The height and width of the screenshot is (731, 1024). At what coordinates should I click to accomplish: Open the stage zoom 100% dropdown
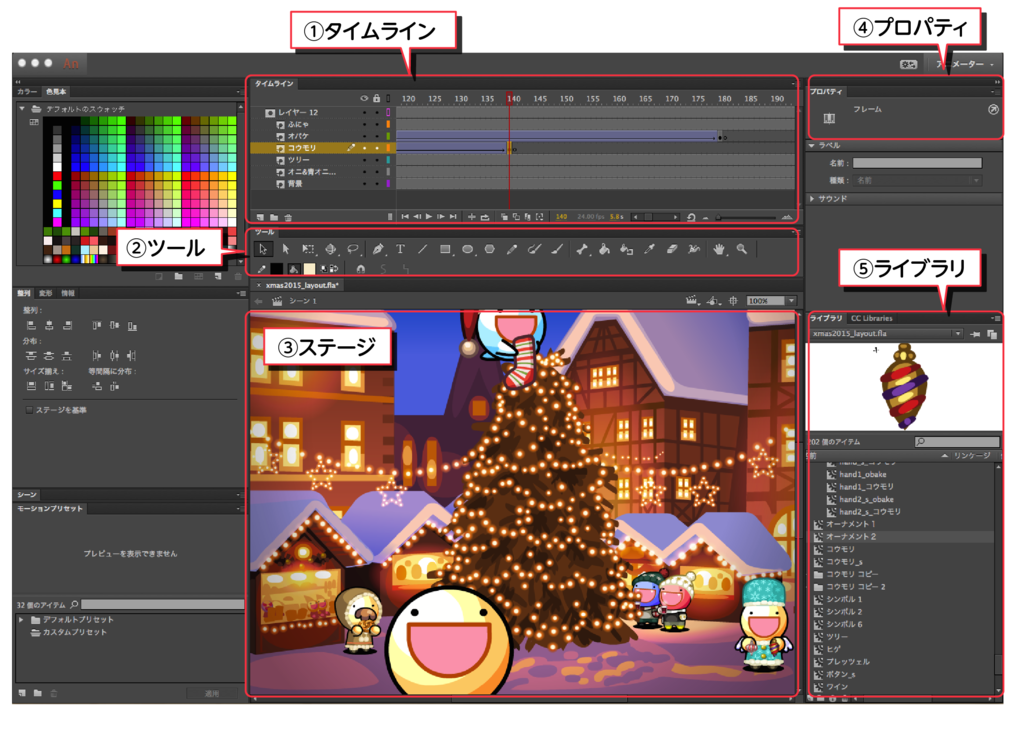point(792,301)
